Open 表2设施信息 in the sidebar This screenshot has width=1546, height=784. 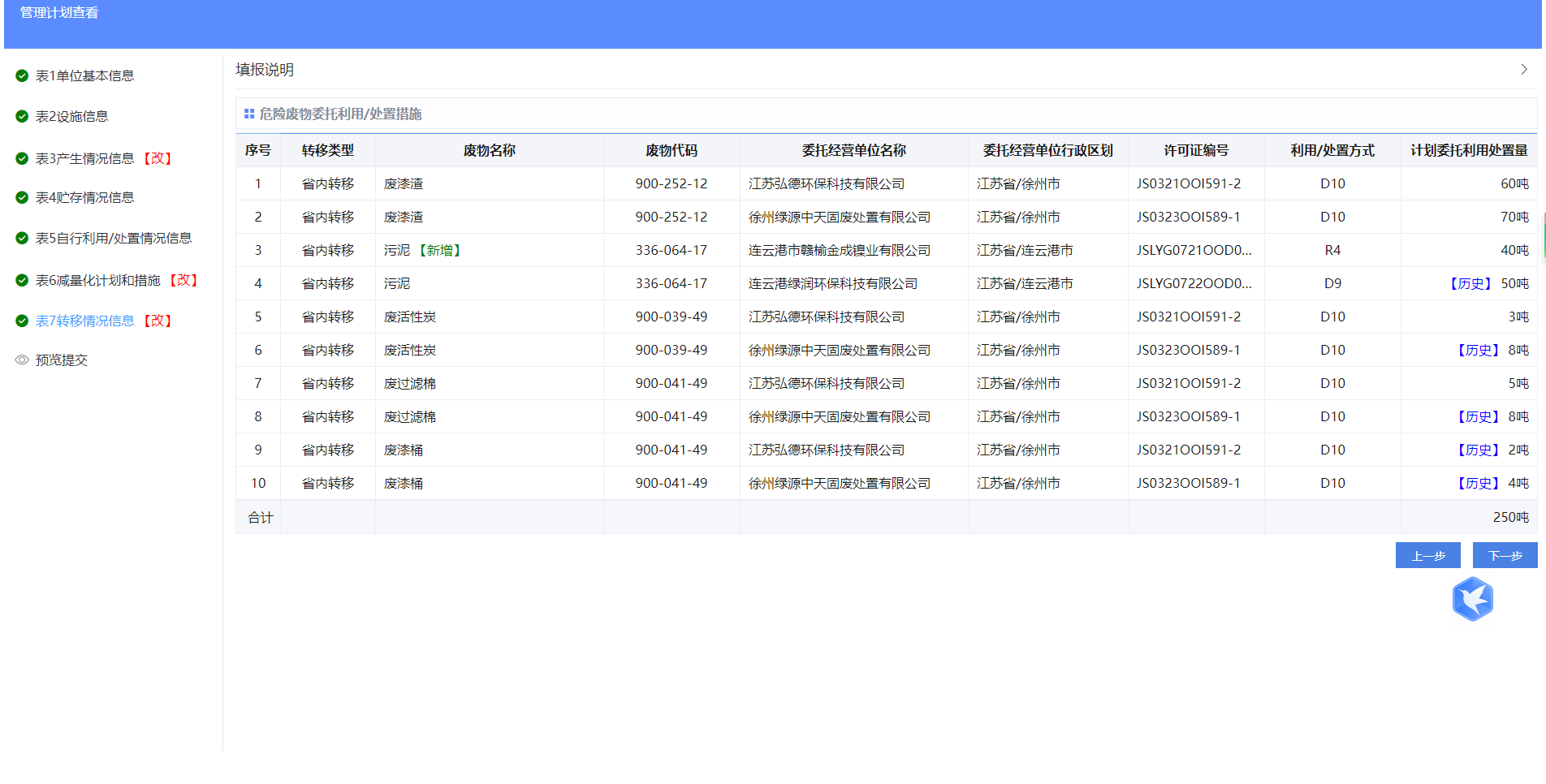[x=71, y=116]
